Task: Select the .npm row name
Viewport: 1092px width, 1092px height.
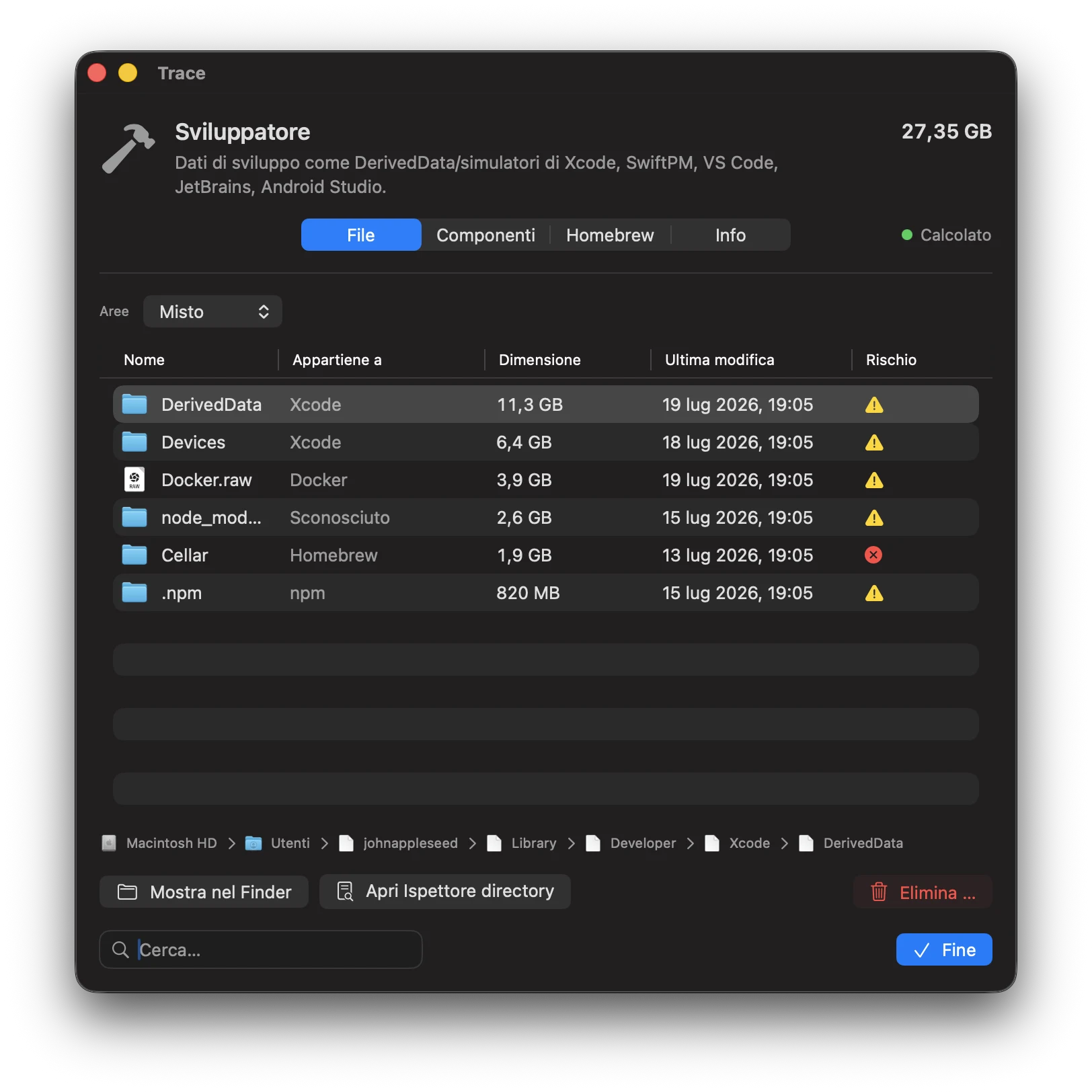Action: (x=182, y=593)
